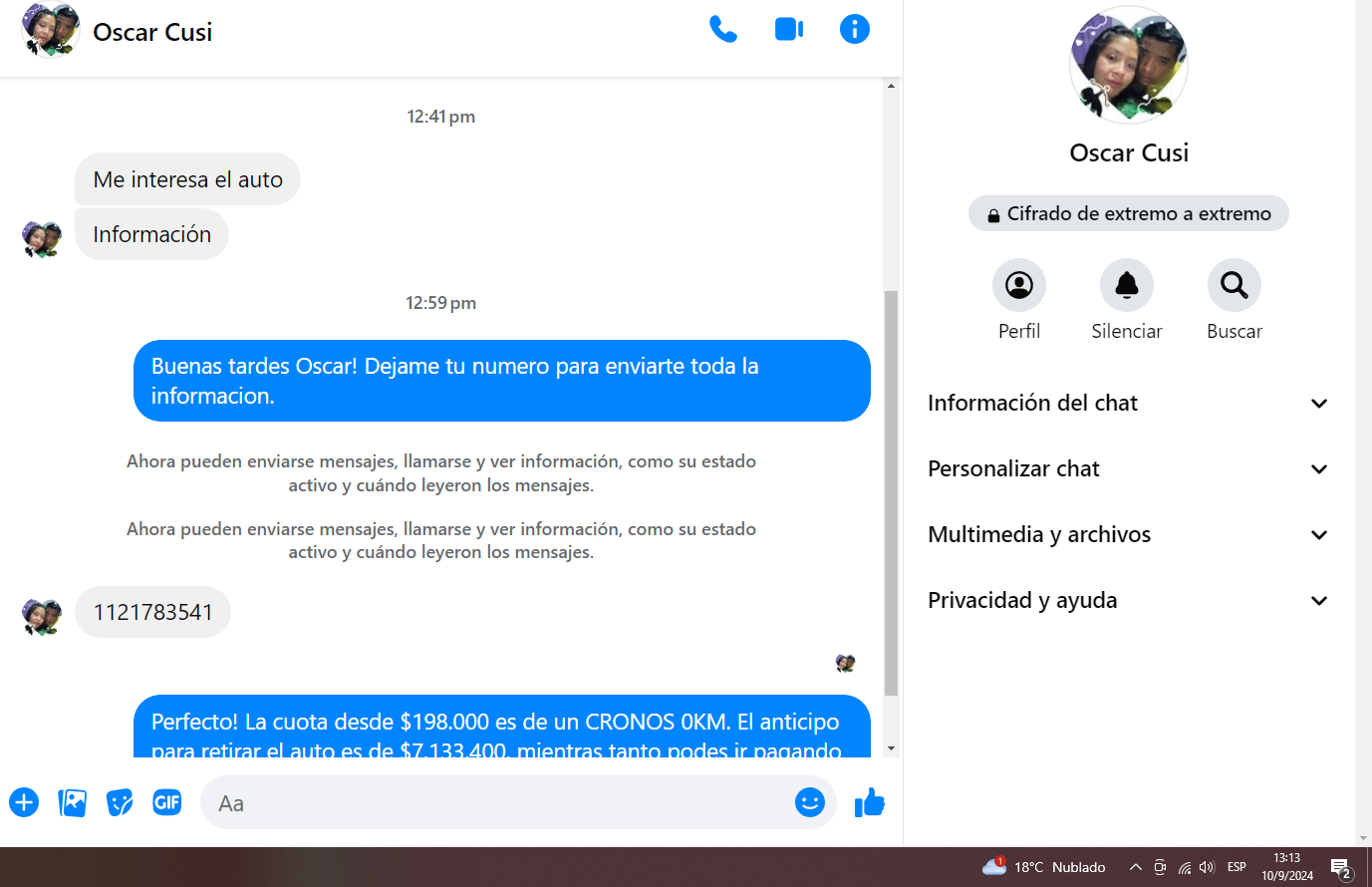This screenshot has height=887, width=1372.
Task: Switch ESP keyboard language
Action: [1236, 867]
